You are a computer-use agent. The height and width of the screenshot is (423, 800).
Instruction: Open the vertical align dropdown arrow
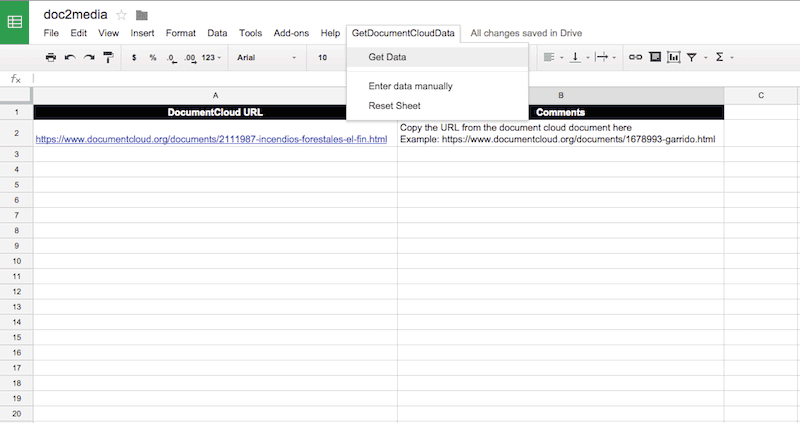pos(588,58)
